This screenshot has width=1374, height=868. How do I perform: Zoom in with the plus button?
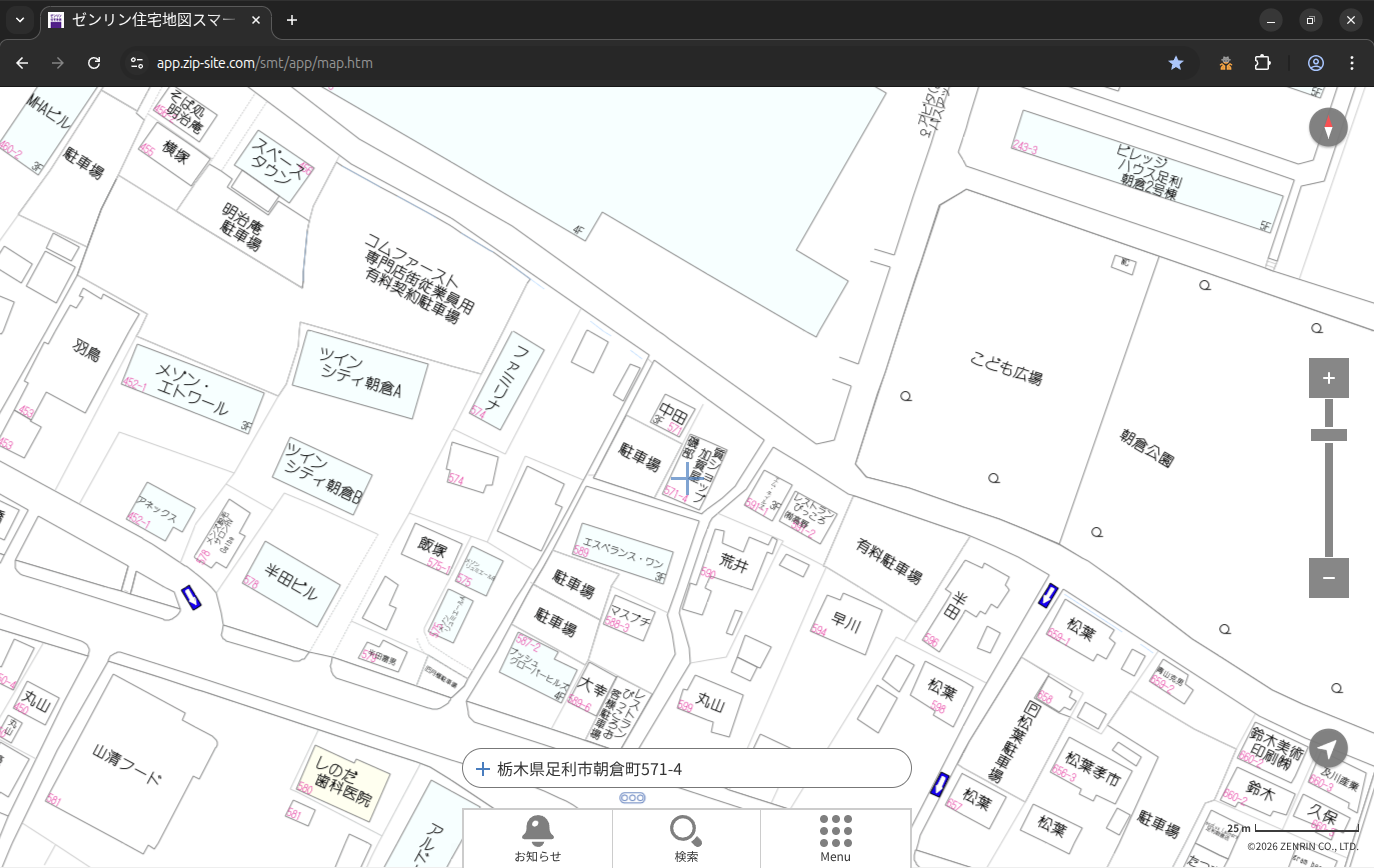pyautogui.click(x=1328, y=378)
